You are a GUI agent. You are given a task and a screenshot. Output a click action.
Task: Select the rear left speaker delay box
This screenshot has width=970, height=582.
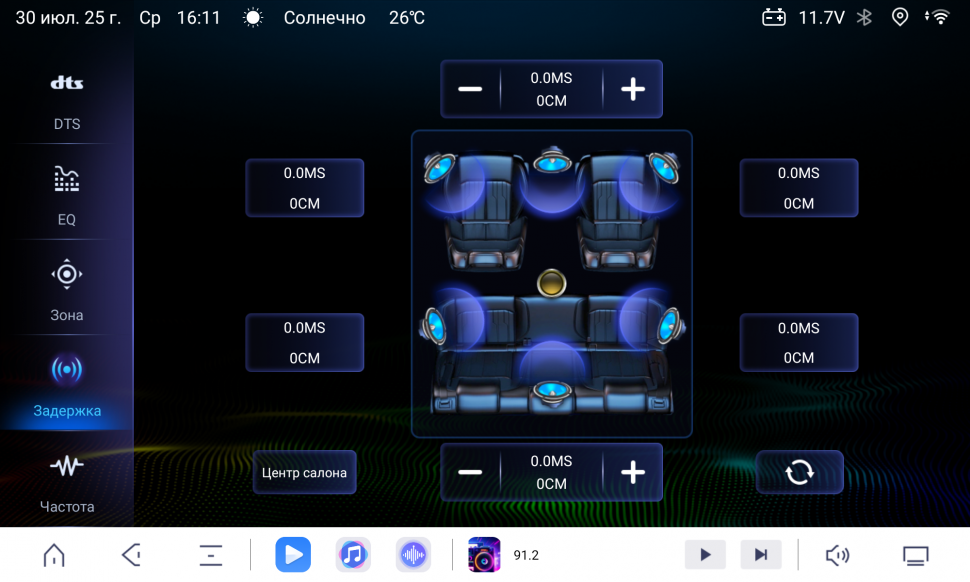[305, 342]
